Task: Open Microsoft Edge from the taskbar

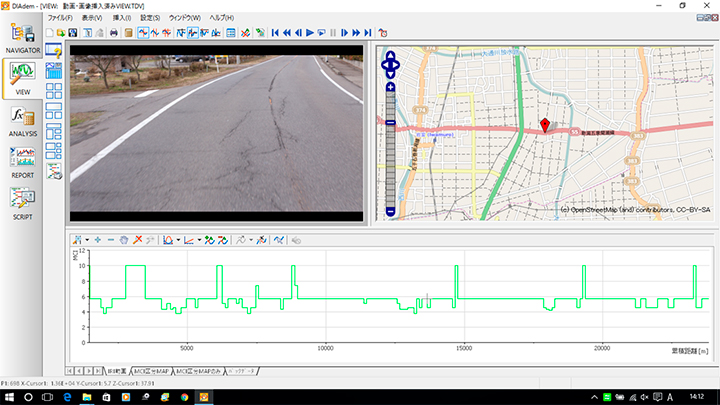Action: point(67,397)
